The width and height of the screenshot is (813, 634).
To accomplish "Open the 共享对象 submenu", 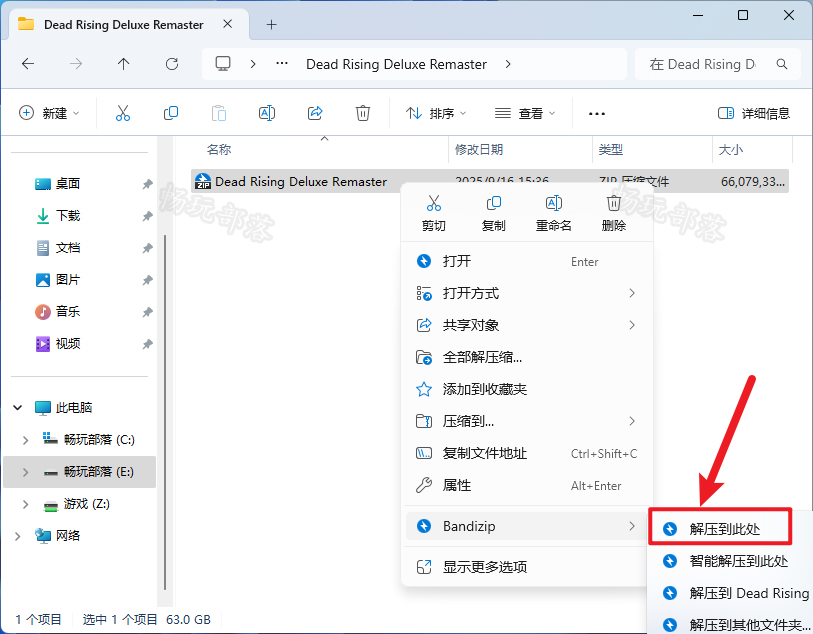I will coord(527,325).
